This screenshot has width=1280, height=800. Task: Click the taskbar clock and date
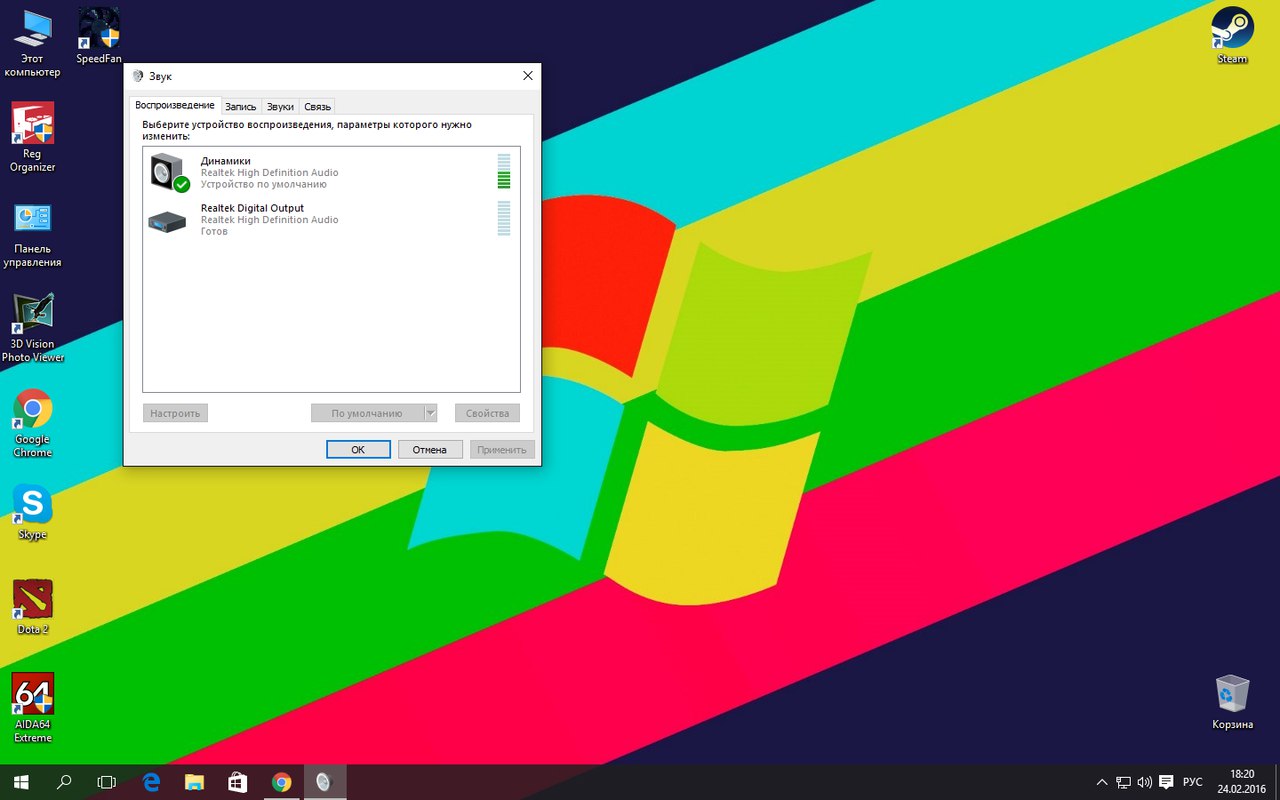pyautogui.click(x=1241, y=781)
